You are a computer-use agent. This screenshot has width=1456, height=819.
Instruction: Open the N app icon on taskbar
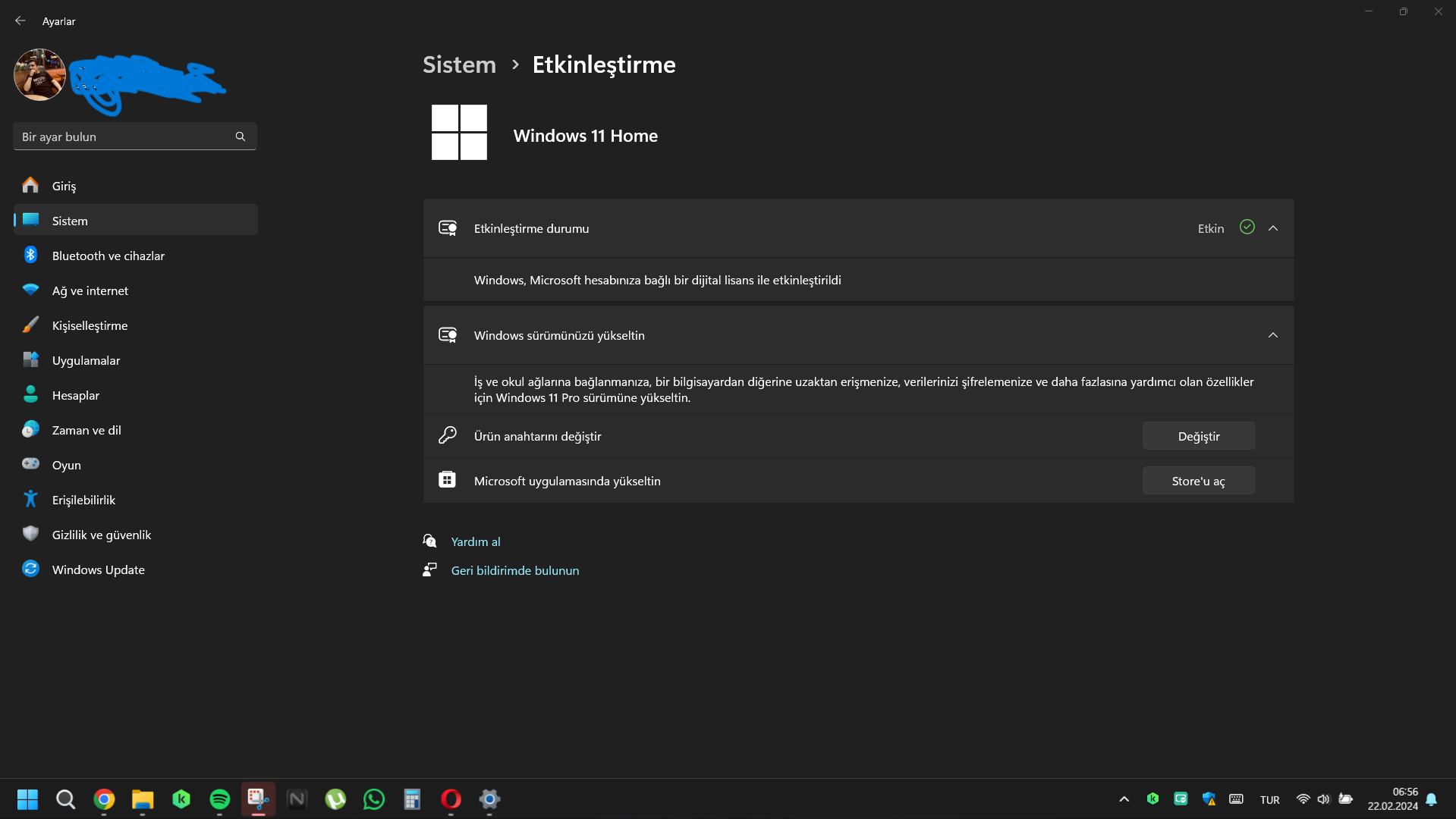297,799
